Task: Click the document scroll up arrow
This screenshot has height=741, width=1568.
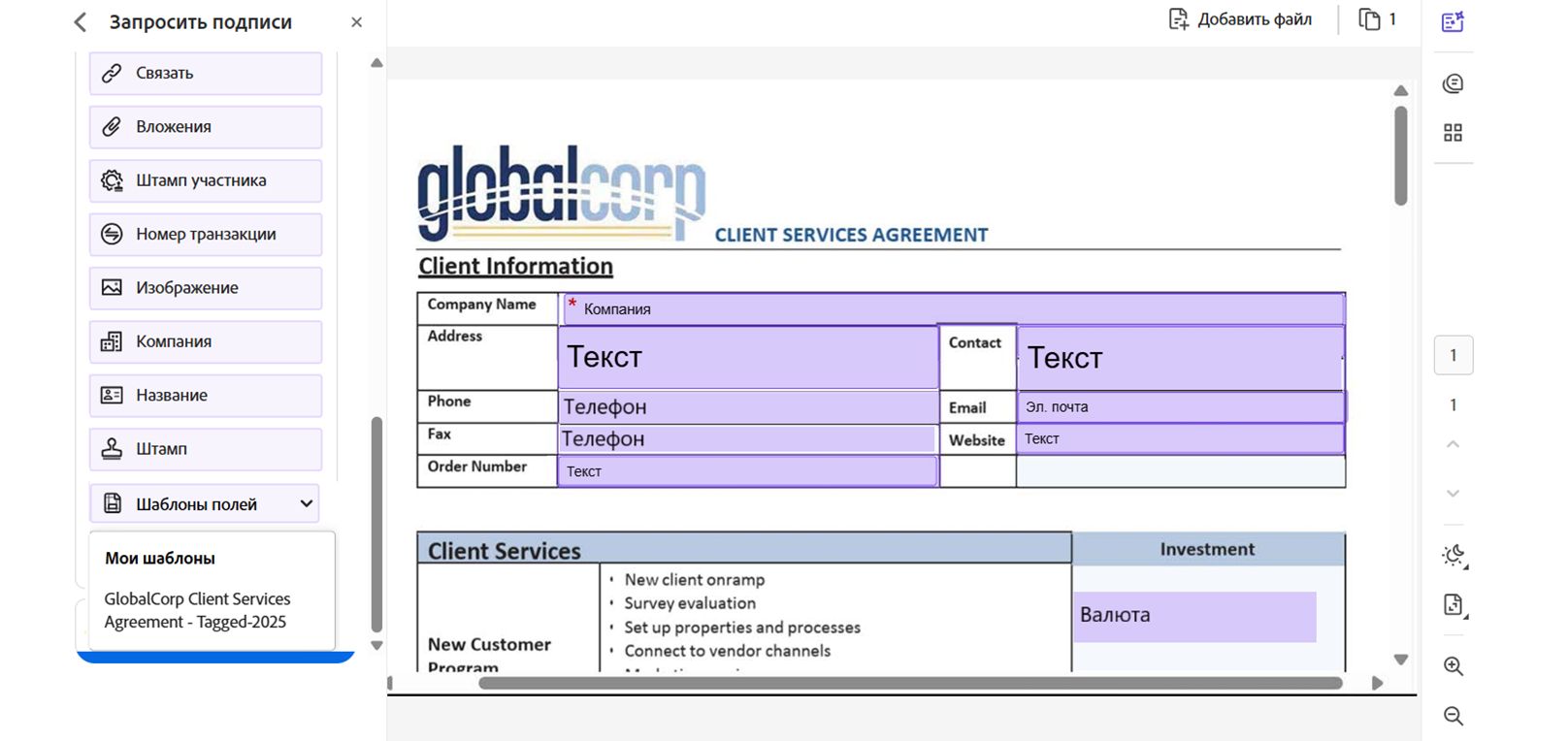Action: pos(1400,90)
